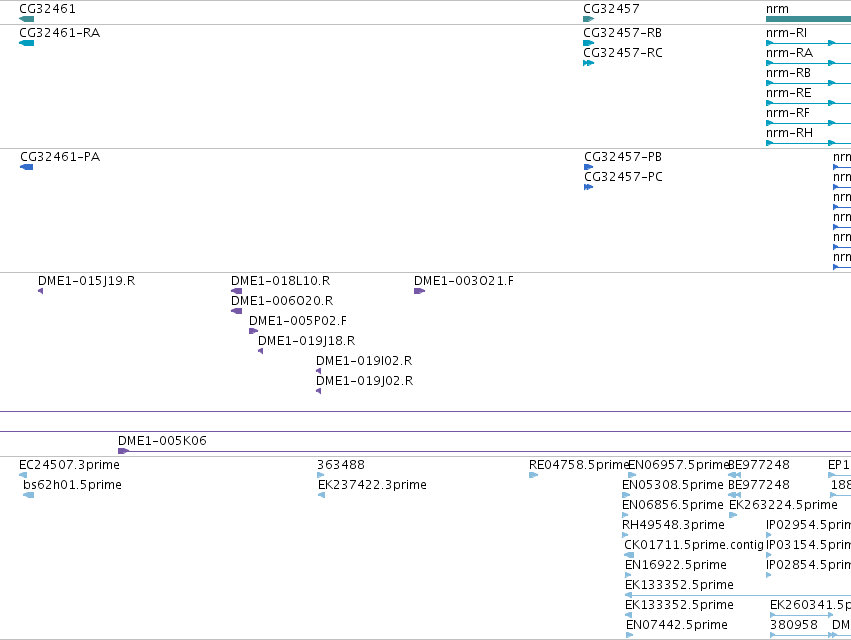Image resolution: width=851 pixels, height=640 pixels.
Task: Select the DME1-003O21.F feature arrow
Action: point(419,291)
